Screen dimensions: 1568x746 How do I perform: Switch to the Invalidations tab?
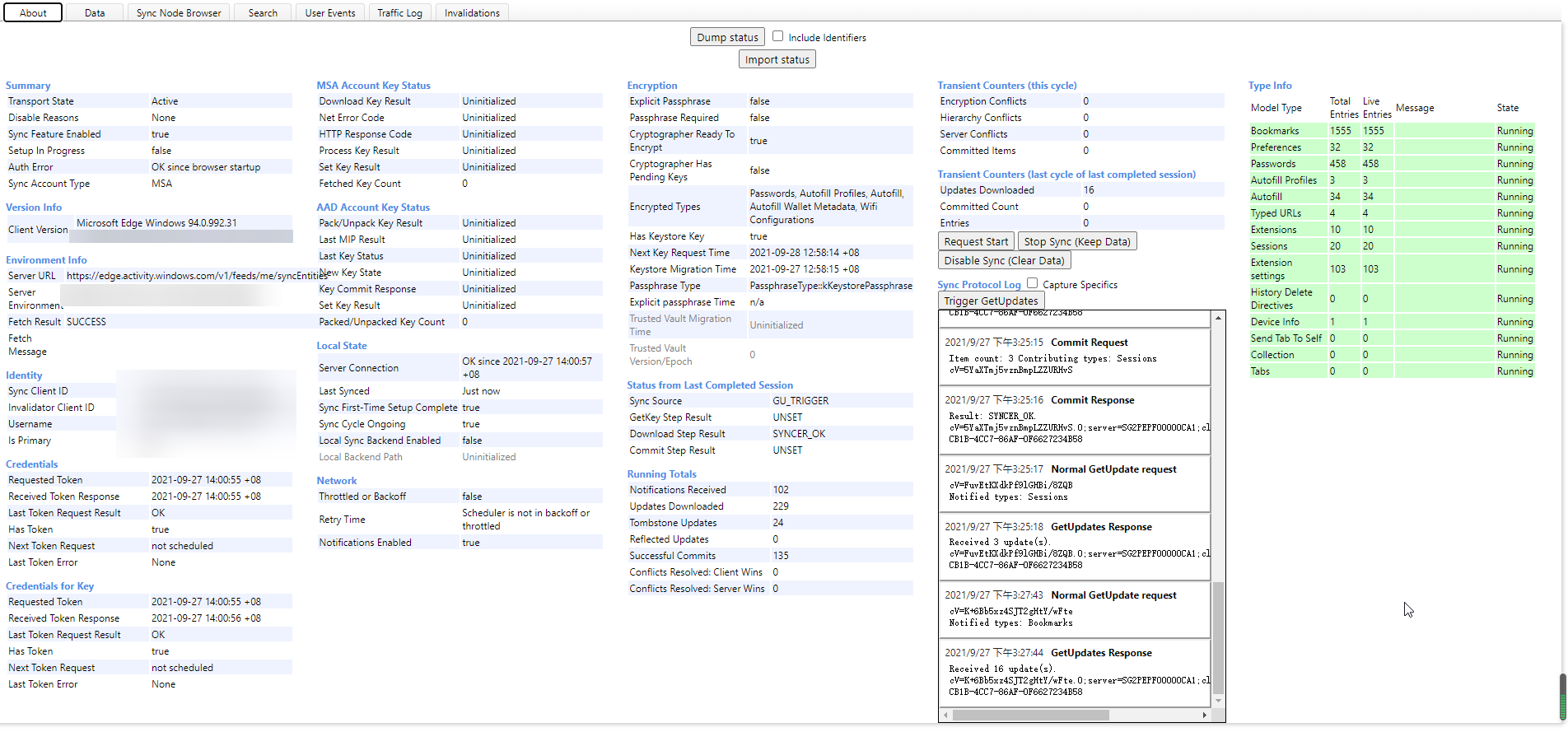pos(472,12)
